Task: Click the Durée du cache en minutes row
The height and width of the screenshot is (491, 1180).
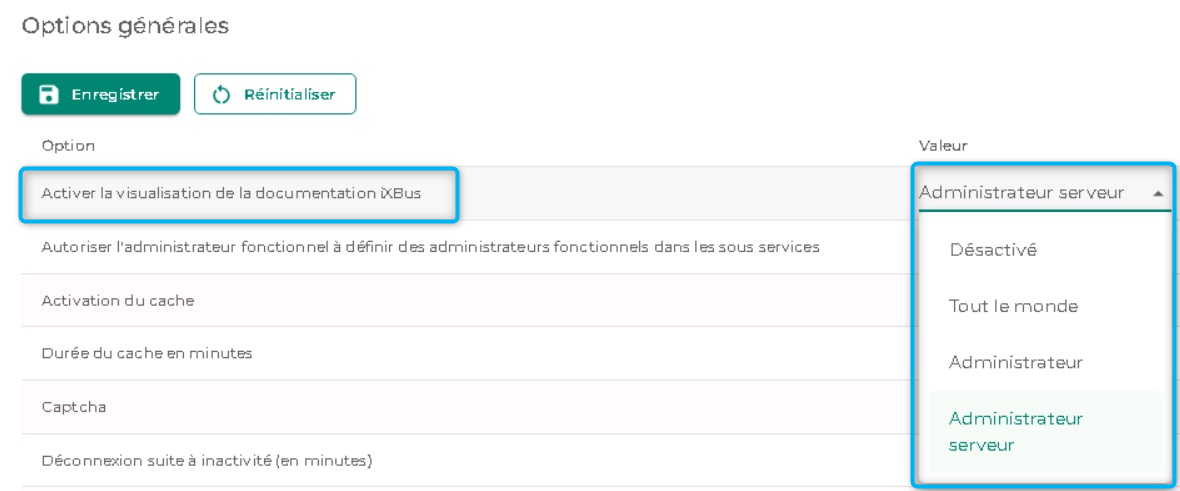Action: tap(146, 354)
